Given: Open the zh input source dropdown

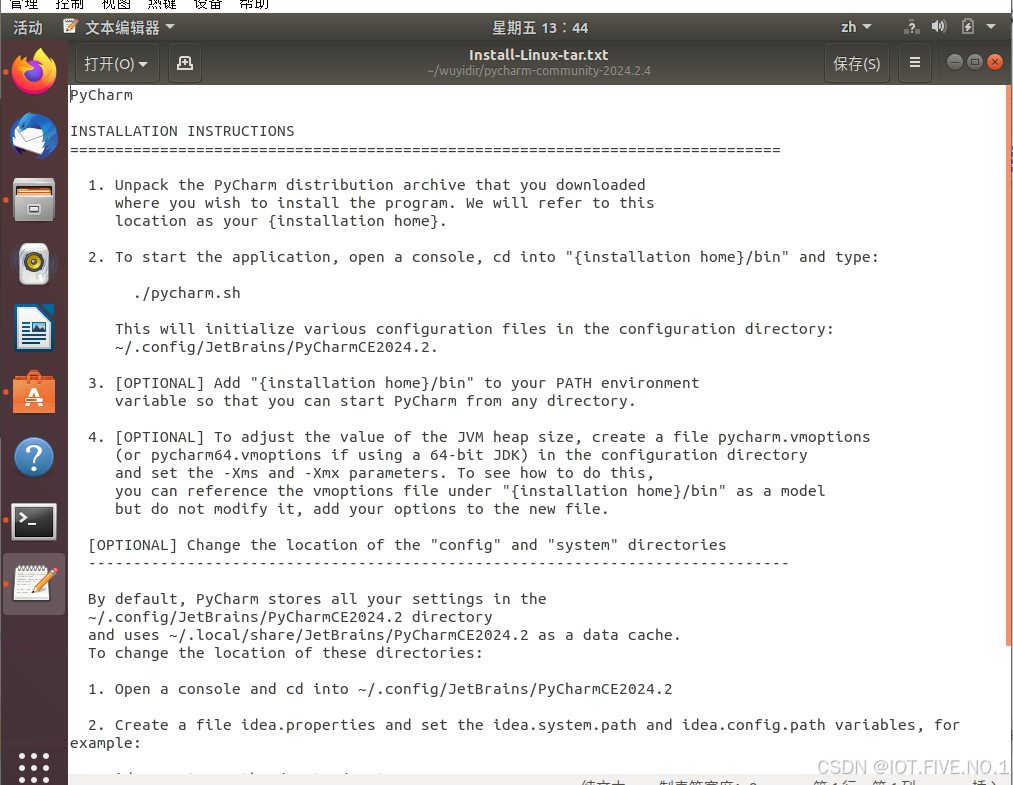Looking at the screenshot, I should coord(856,27).
